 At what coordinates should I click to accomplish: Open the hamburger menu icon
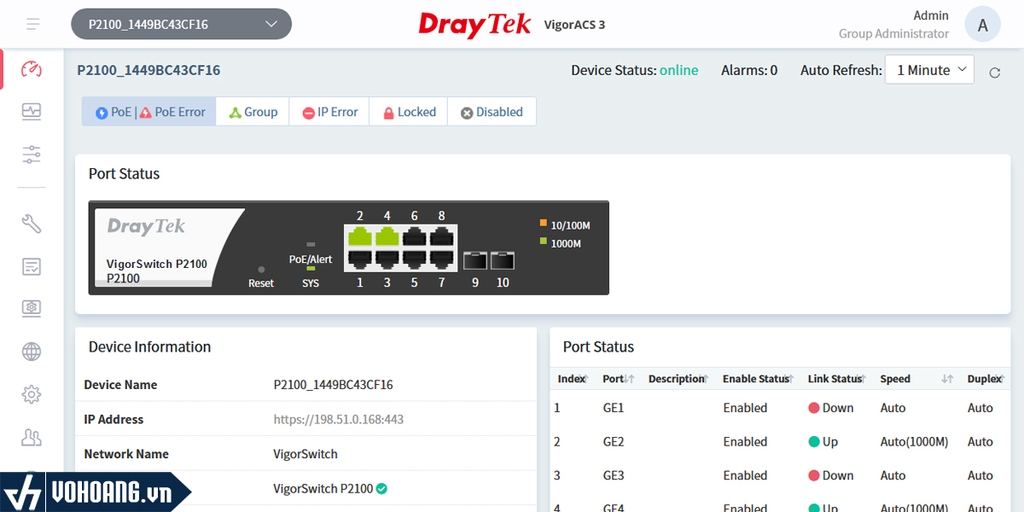point(33,24)
